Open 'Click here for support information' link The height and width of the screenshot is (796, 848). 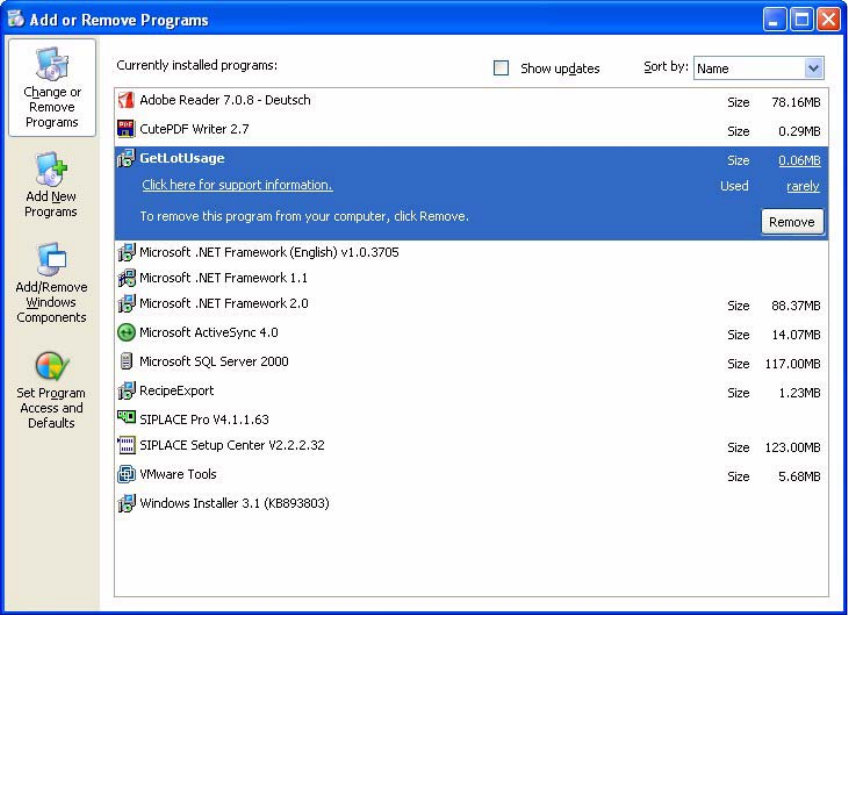[237, 185]
